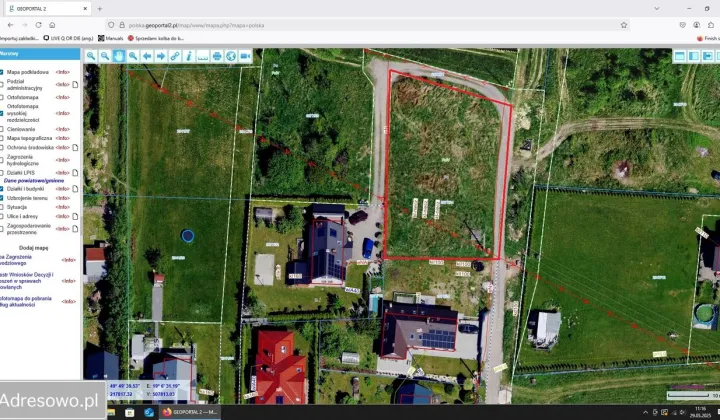720x420 pixels.
Task: Open document icon next to Ulice i adresy
Action: coord(75,216)
